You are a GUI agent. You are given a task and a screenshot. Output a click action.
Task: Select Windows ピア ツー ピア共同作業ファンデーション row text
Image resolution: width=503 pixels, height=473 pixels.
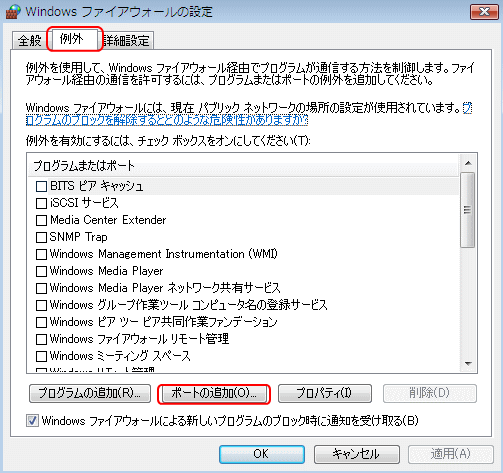[163, 322]
